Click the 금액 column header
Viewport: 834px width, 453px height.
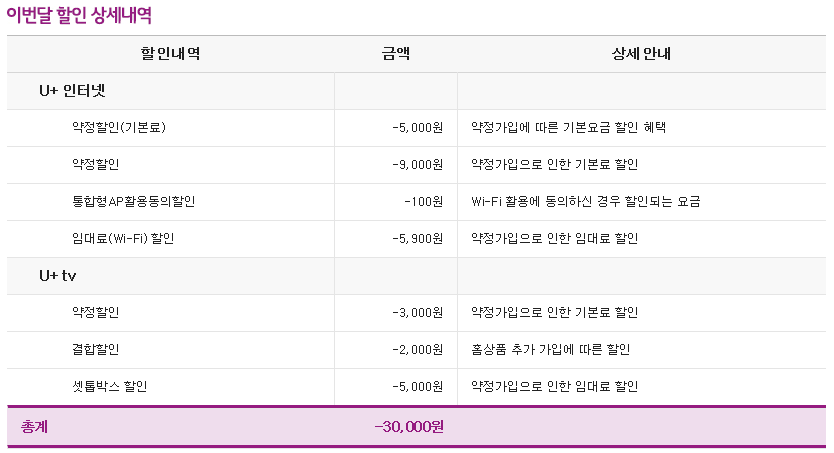click(396, 54)
